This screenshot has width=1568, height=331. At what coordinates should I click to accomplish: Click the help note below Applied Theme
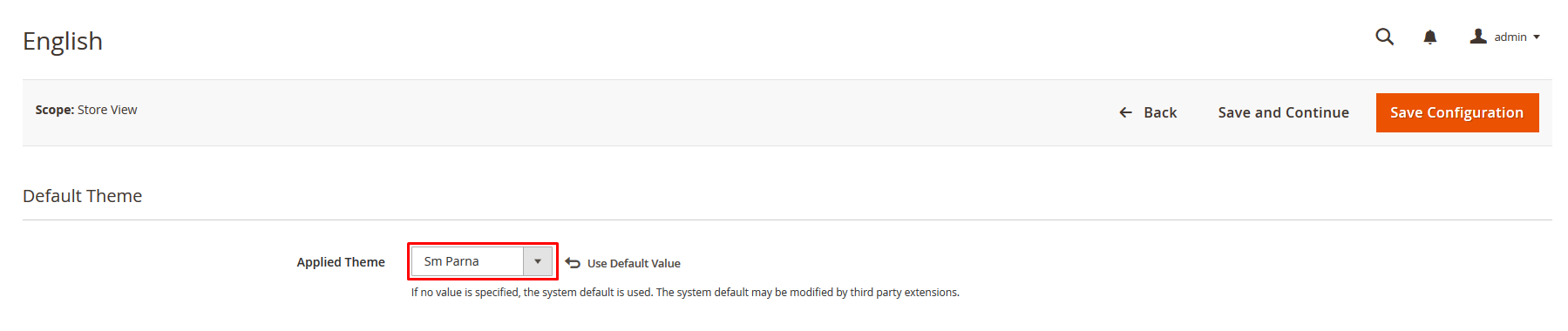pos(685,293)
